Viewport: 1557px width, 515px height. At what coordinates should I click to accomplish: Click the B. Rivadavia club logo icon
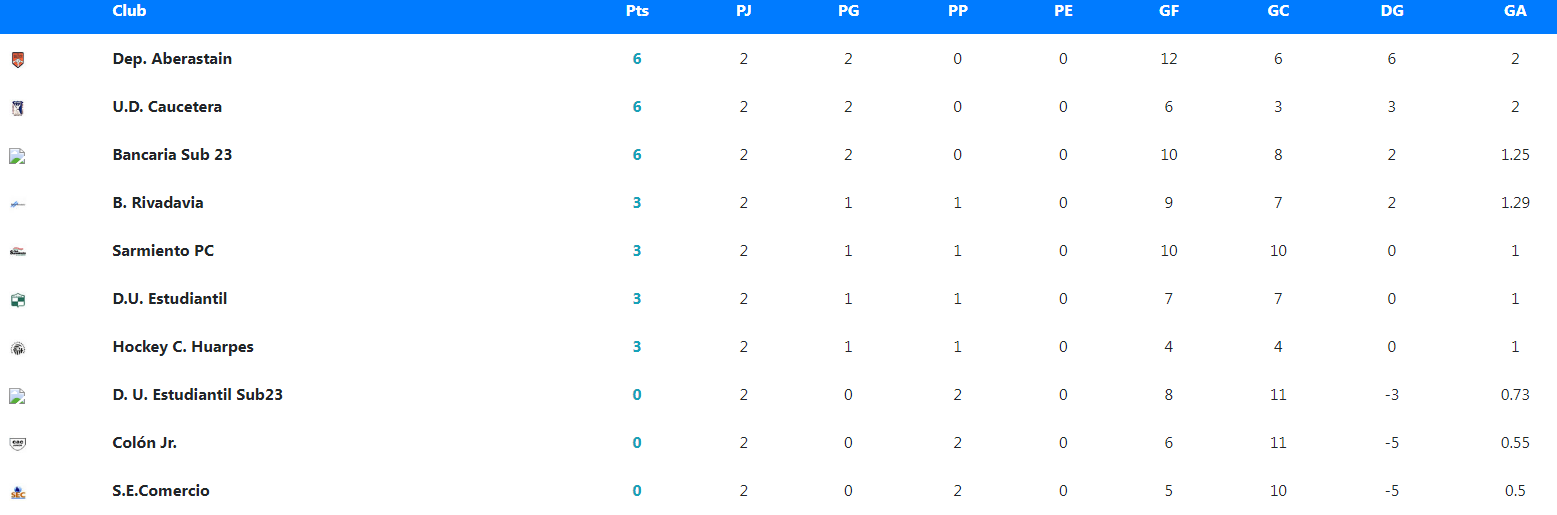(x=17, y=204)
